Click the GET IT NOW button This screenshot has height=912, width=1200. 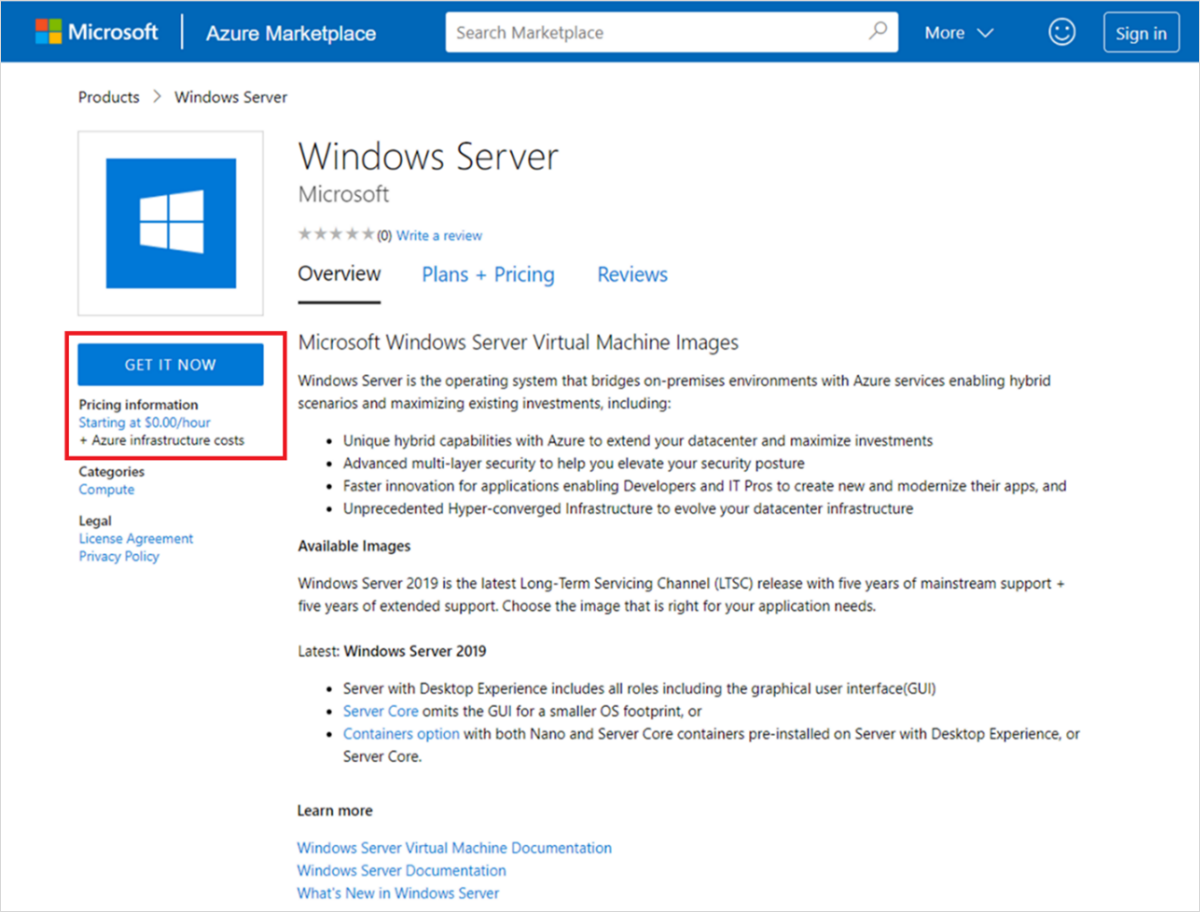169,363
